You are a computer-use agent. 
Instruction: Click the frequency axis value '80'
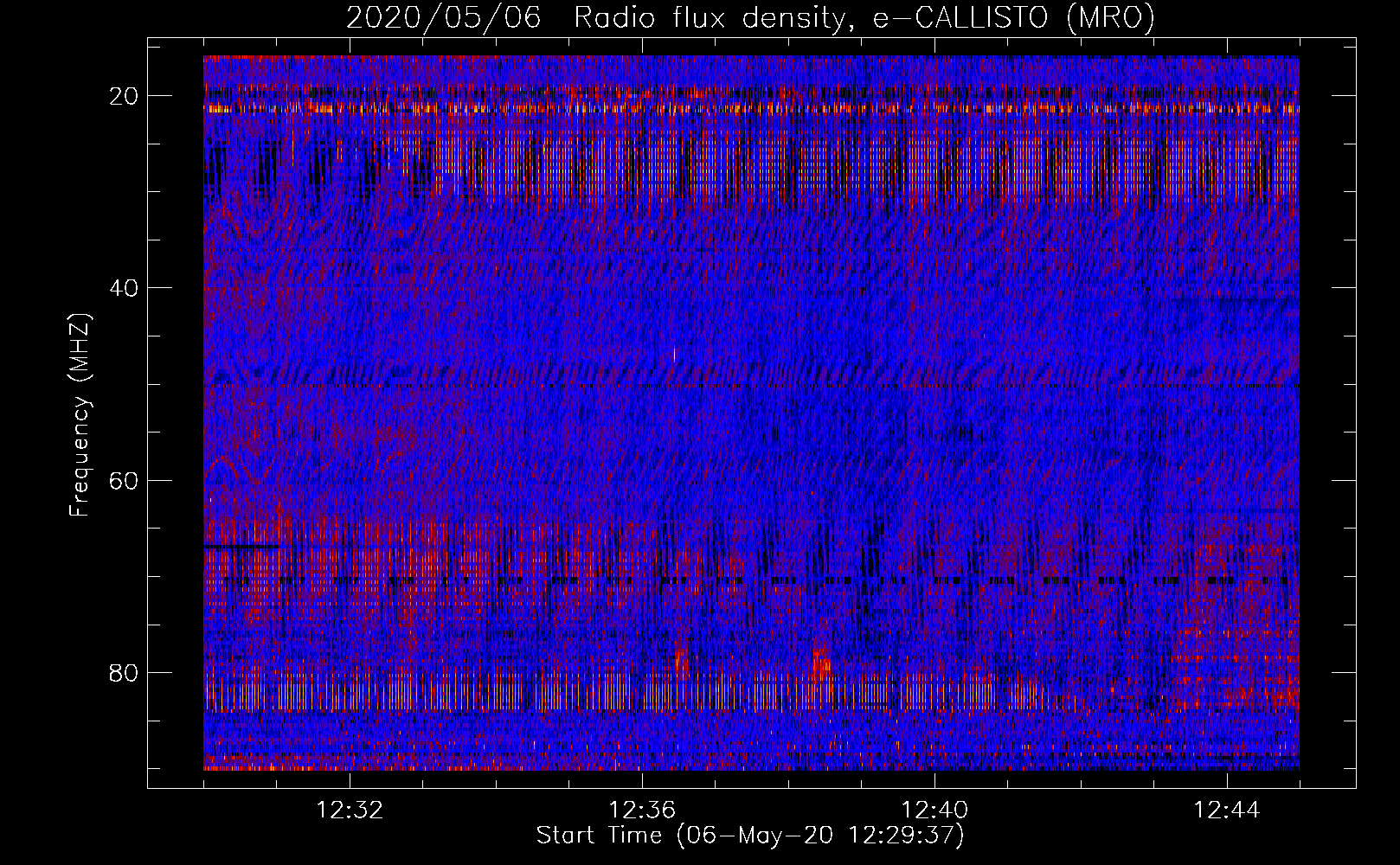(x=125, y=672)
